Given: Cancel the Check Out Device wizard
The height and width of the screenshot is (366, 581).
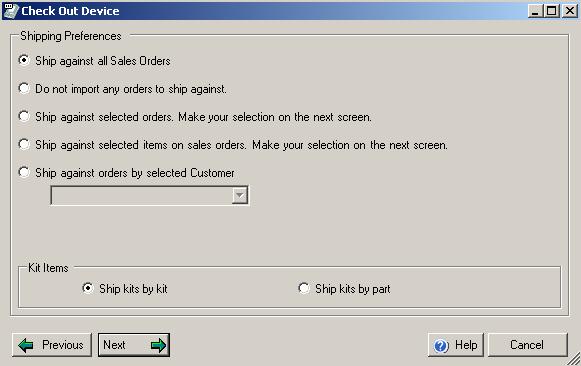Looking at the screenshot, I should coord(527,345).
